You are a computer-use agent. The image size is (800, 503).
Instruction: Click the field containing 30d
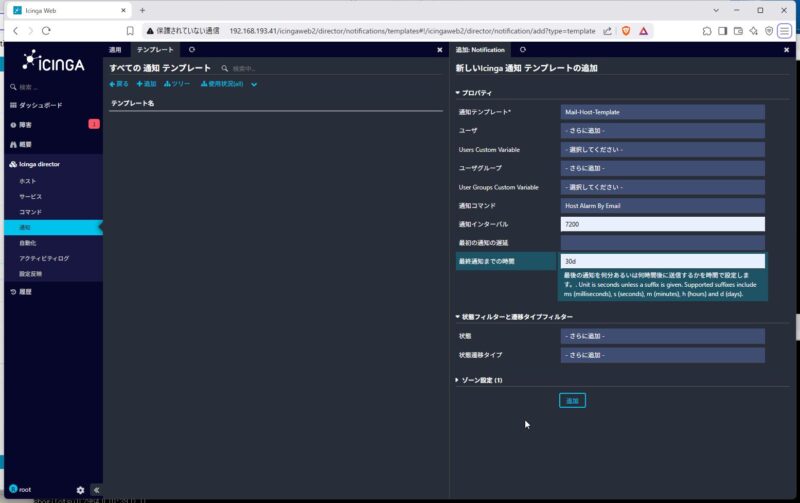coord(662,261)
